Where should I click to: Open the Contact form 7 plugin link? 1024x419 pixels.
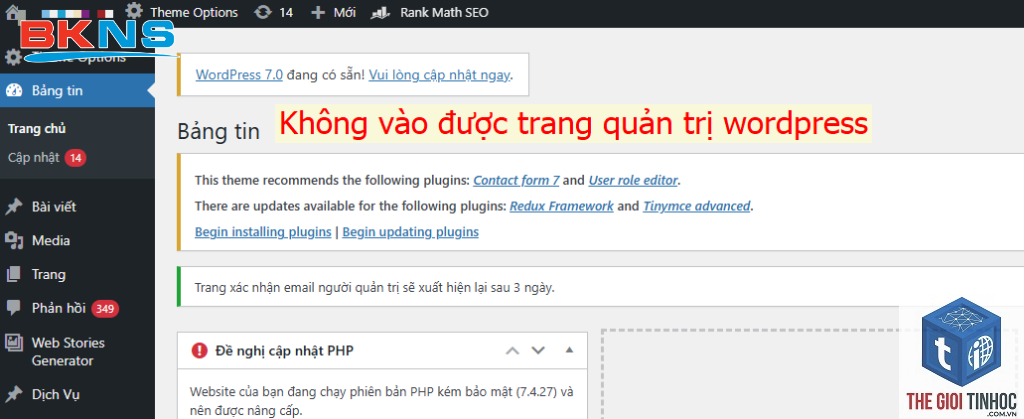tap(517, 180)
